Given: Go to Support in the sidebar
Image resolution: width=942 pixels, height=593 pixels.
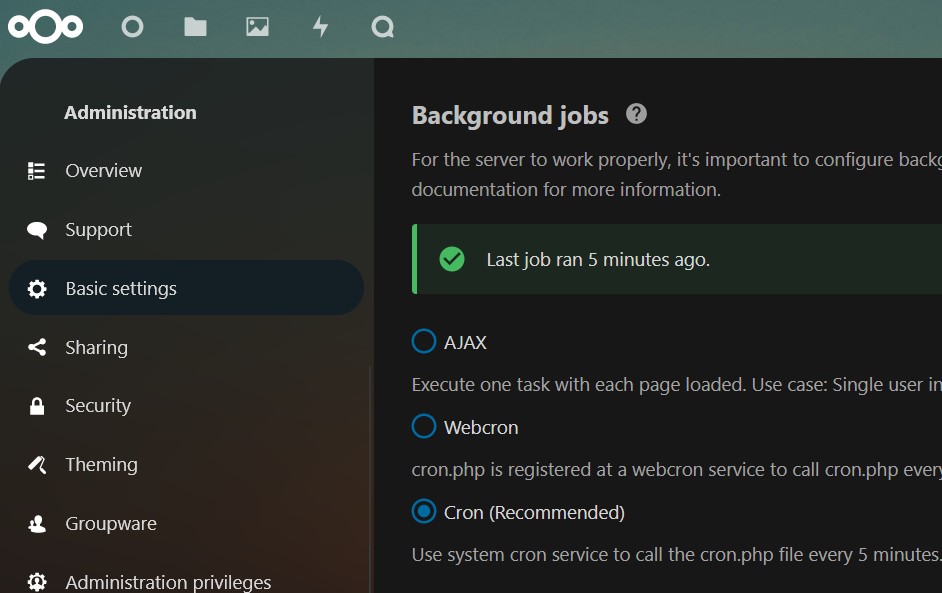Looking at the screenshot, I should point(186,230).
